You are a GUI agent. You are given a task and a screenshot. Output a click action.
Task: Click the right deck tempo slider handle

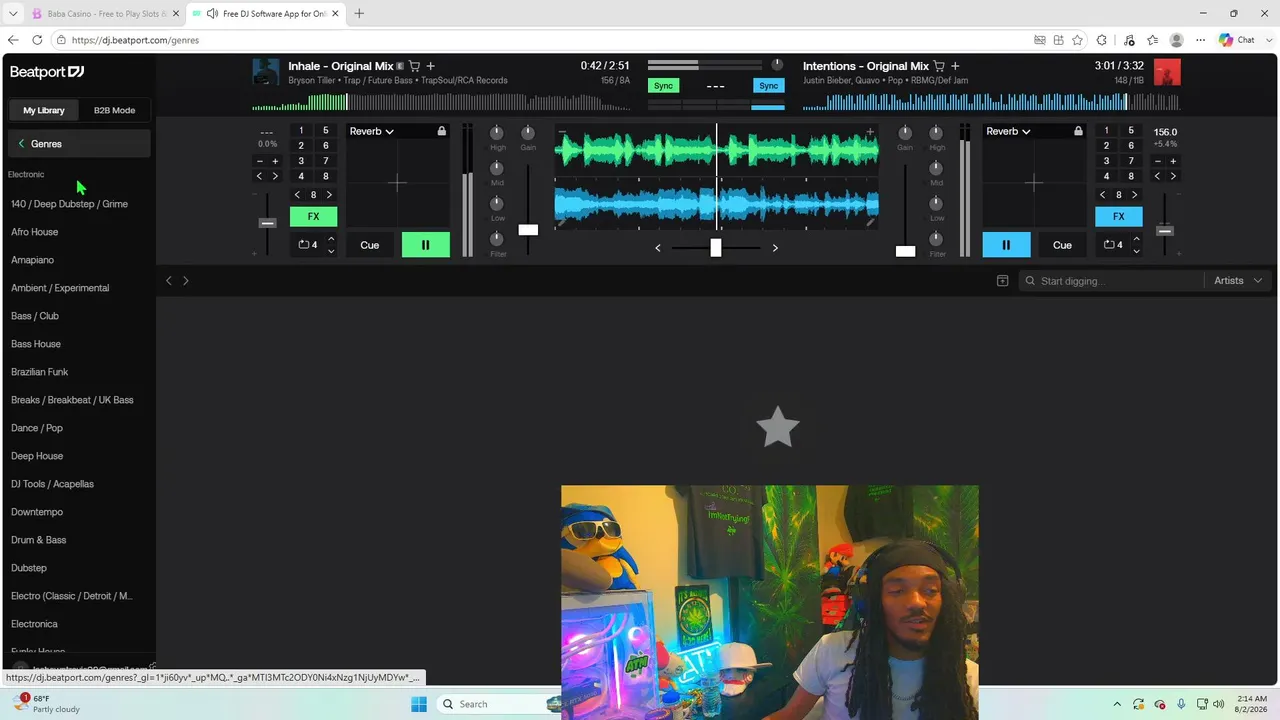(x=1164, y=231)
